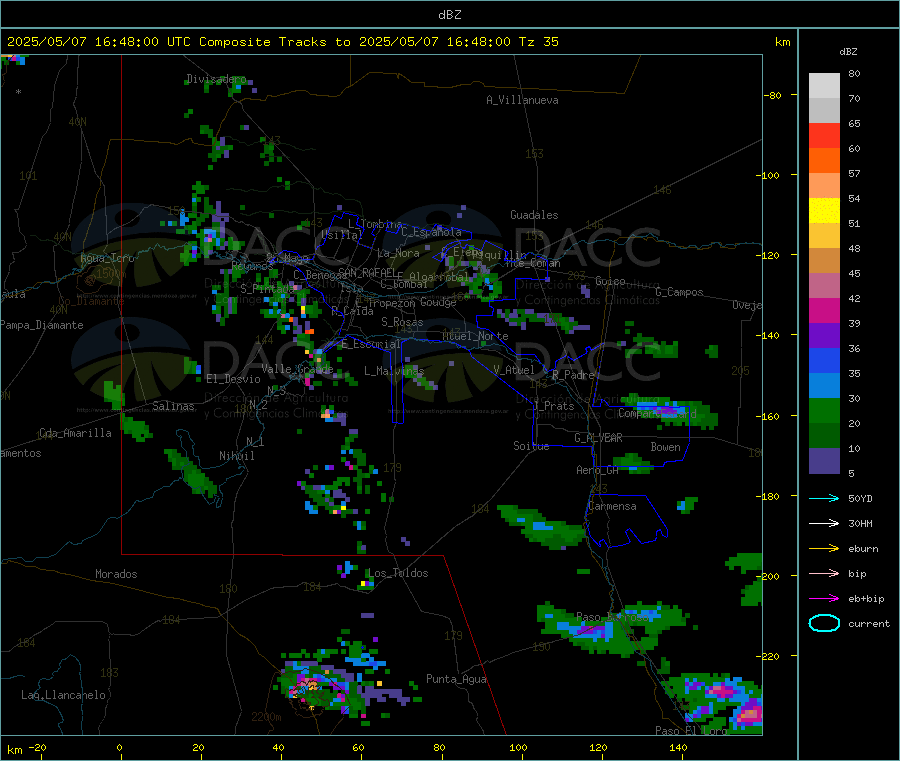Click the 45 dBZ brown-orange swatch
Image resolution: width=900 pixels, height=761 pixels.
click(824, 261)
